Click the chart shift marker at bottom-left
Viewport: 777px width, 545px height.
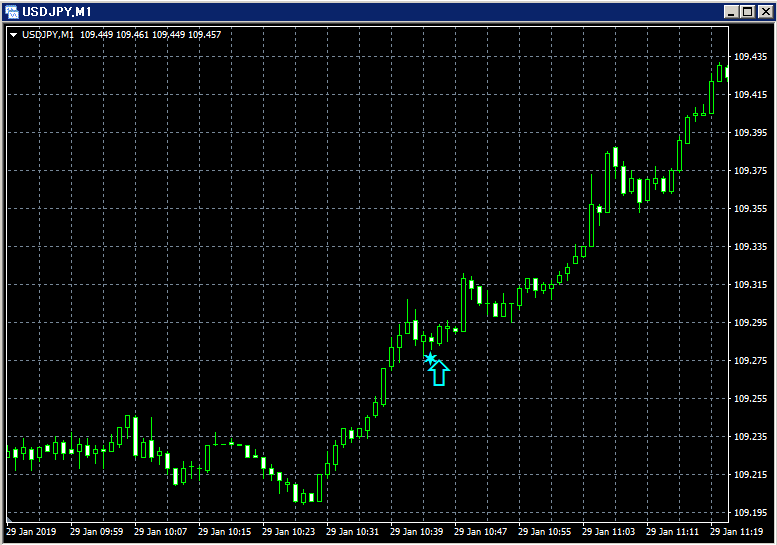point(8,519)
